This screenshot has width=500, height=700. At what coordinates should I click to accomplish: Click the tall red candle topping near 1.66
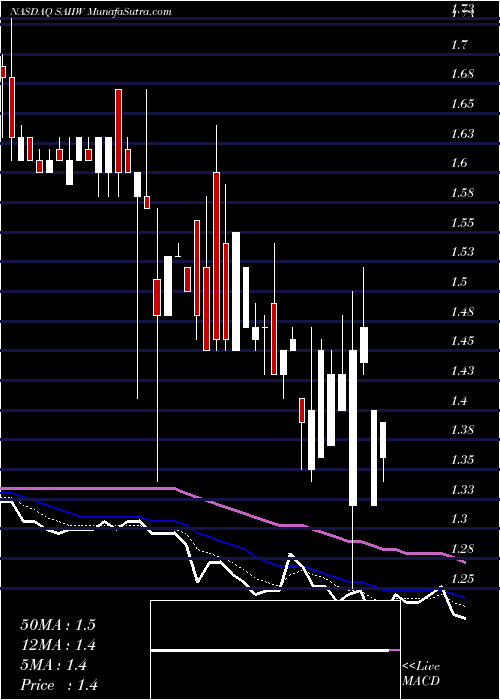pyautogui.click(x=118, y=131)
